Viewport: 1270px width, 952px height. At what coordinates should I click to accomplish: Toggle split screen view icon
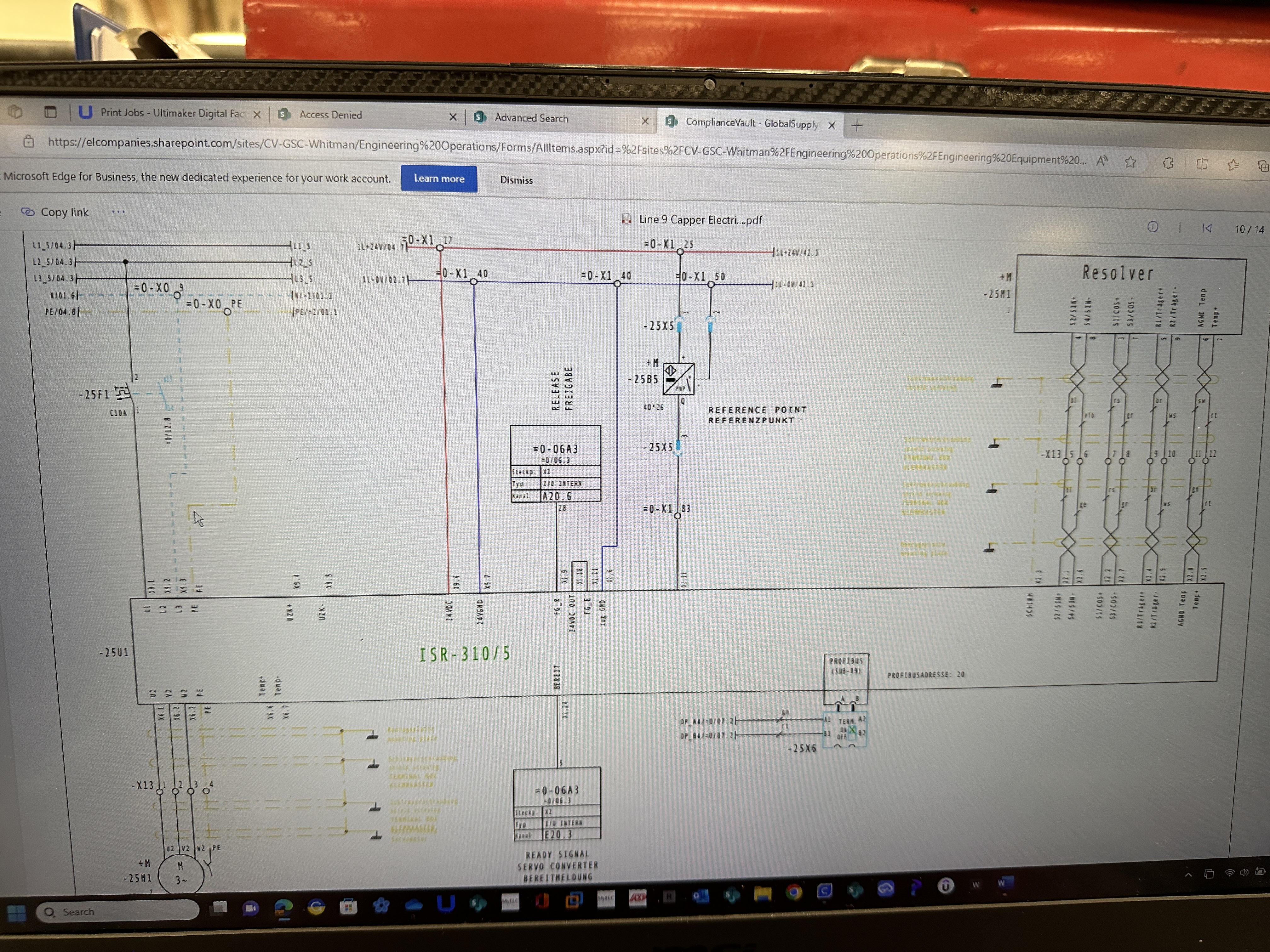click(1202, 164)
